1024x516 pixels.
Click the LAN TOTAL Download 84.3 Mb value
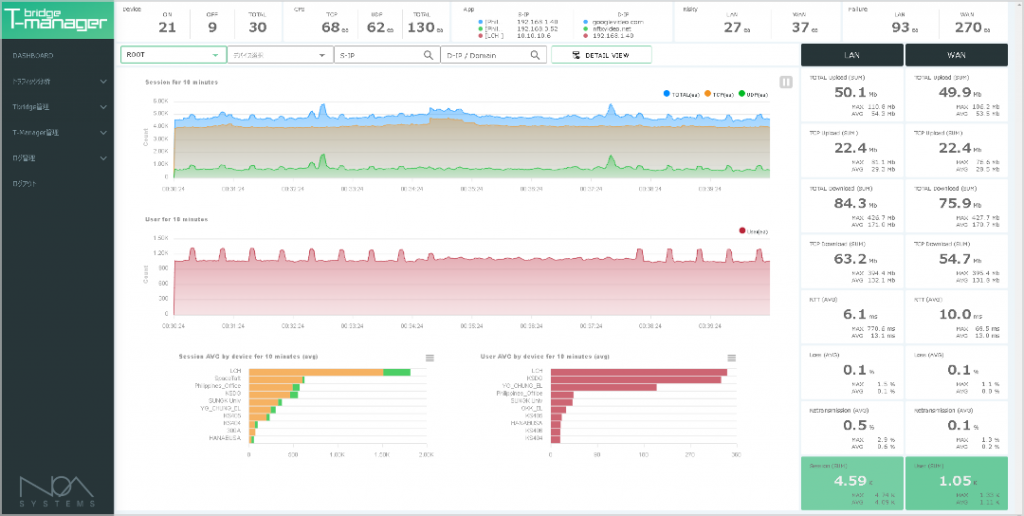click(x=852, y=203)
